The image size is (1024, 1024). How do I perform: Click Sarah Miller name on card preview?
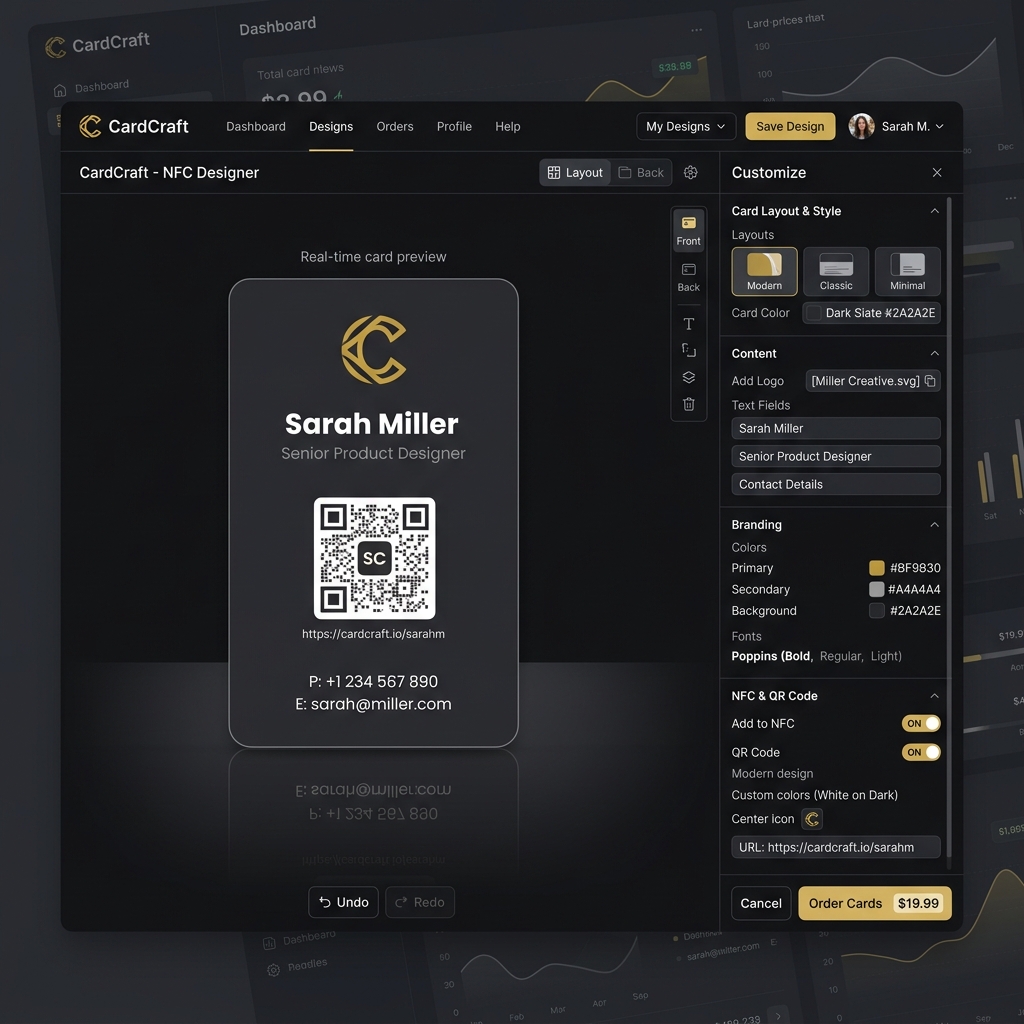coord(372,424)
